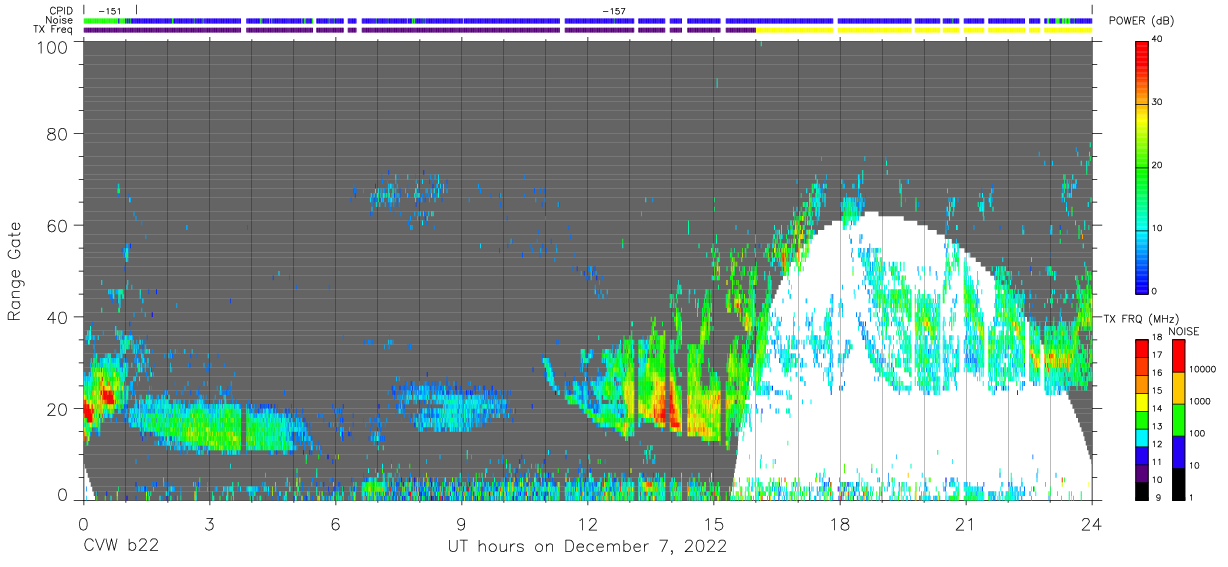The width and height of the screenshot is (1228, 567).
Task: Pick the NOISE color scale bar
Action: pyautogui.click(x=1179, y=419)
